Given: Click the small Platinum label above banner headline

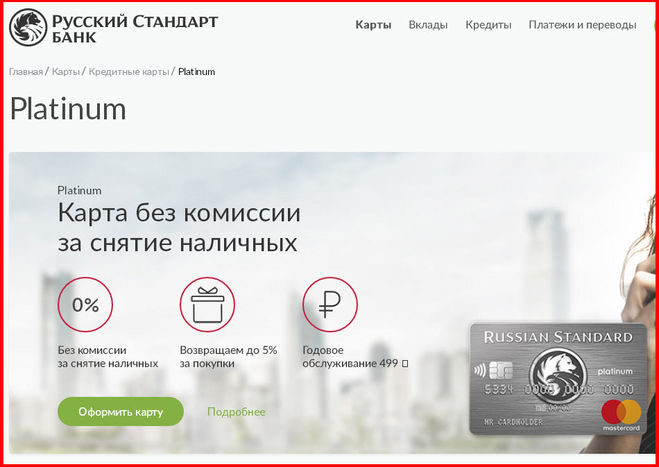Looking at the screenshot, I should click(79, 190).
